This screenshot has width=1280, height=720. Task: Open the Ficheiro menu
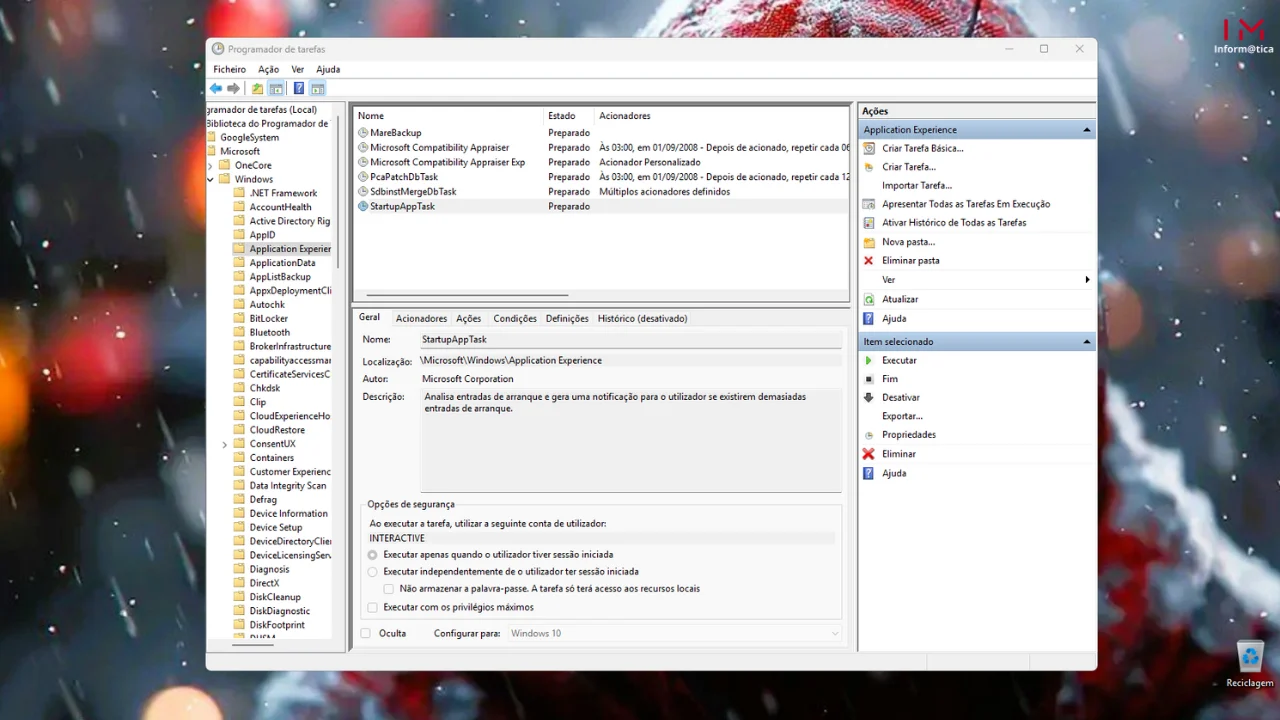point(229,69)
